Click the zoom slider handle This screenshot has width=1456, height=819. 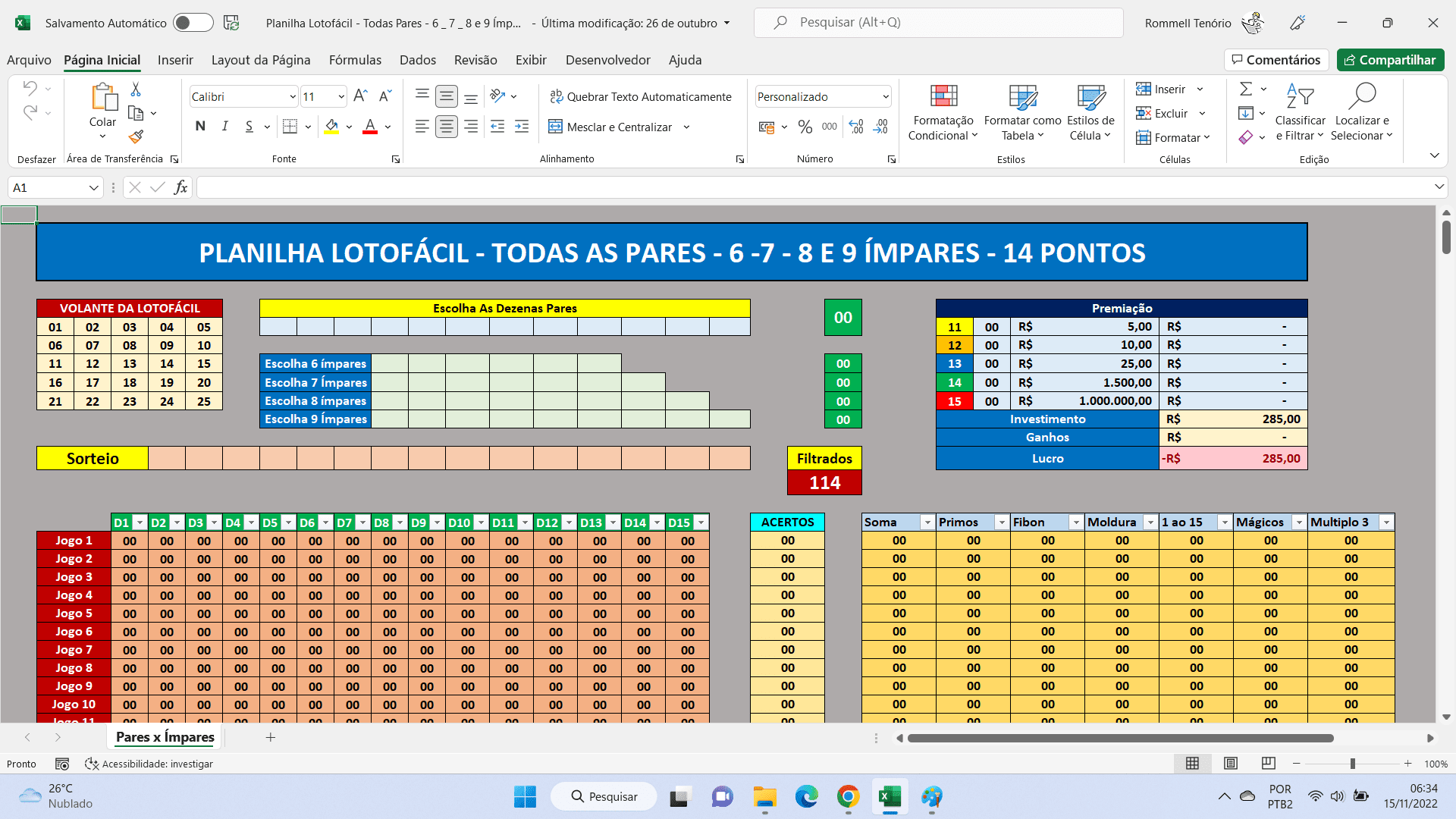pos(1352,764)
